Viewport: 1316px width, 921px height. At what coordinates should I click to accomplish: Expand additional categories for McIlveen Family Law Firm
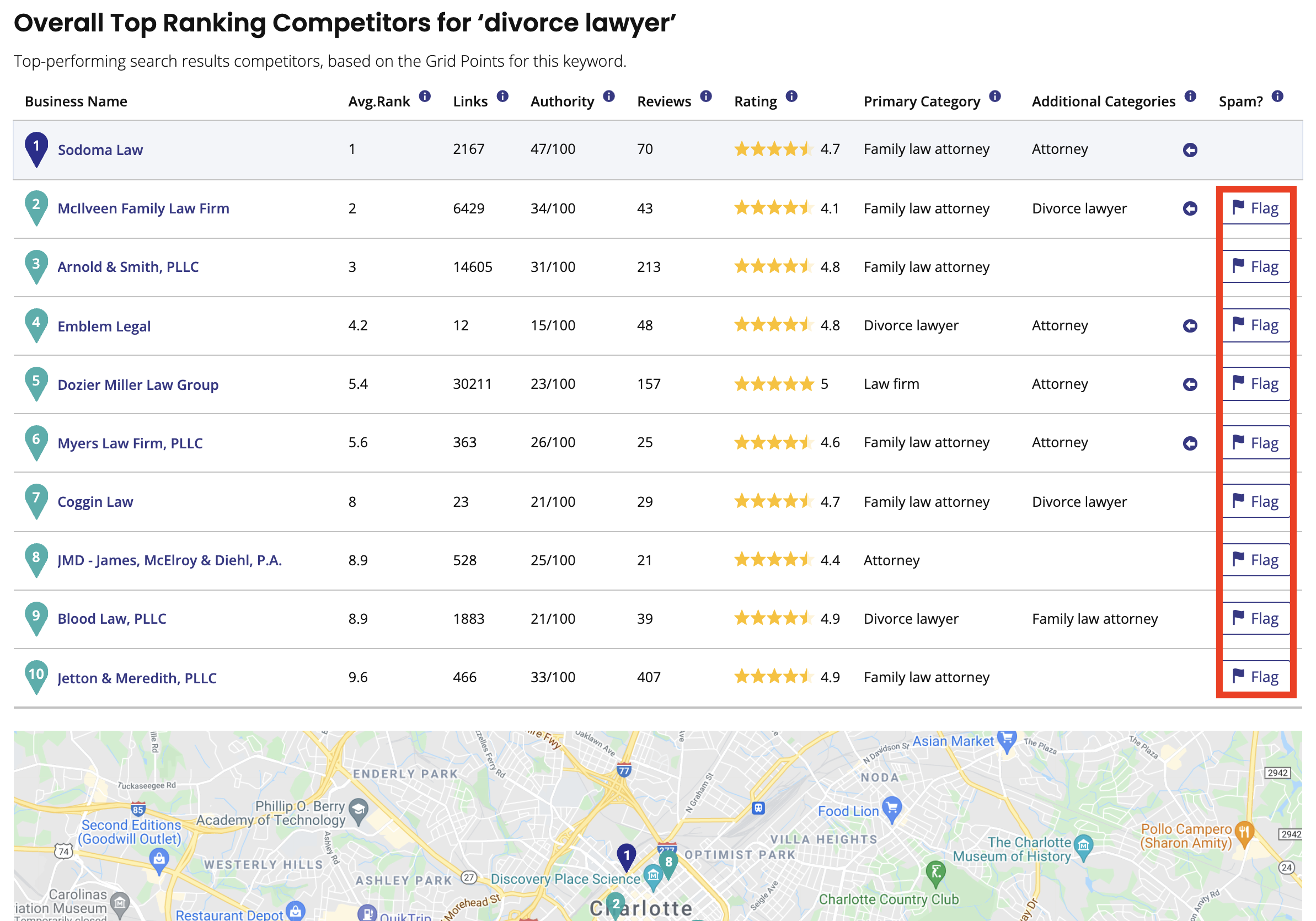tap(1190, 208)
